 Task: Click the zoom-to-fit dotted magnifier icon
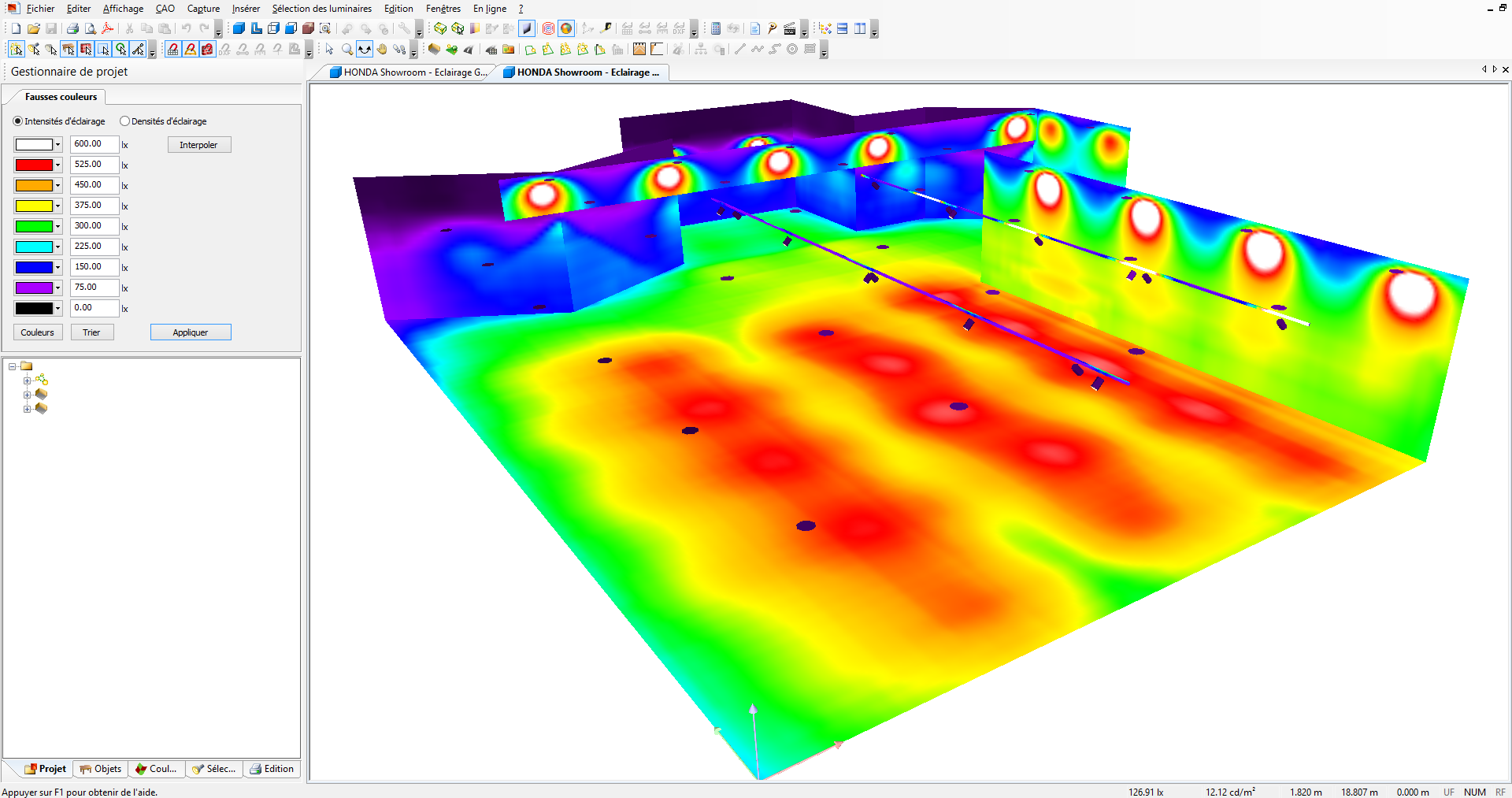tap(325, 28)
